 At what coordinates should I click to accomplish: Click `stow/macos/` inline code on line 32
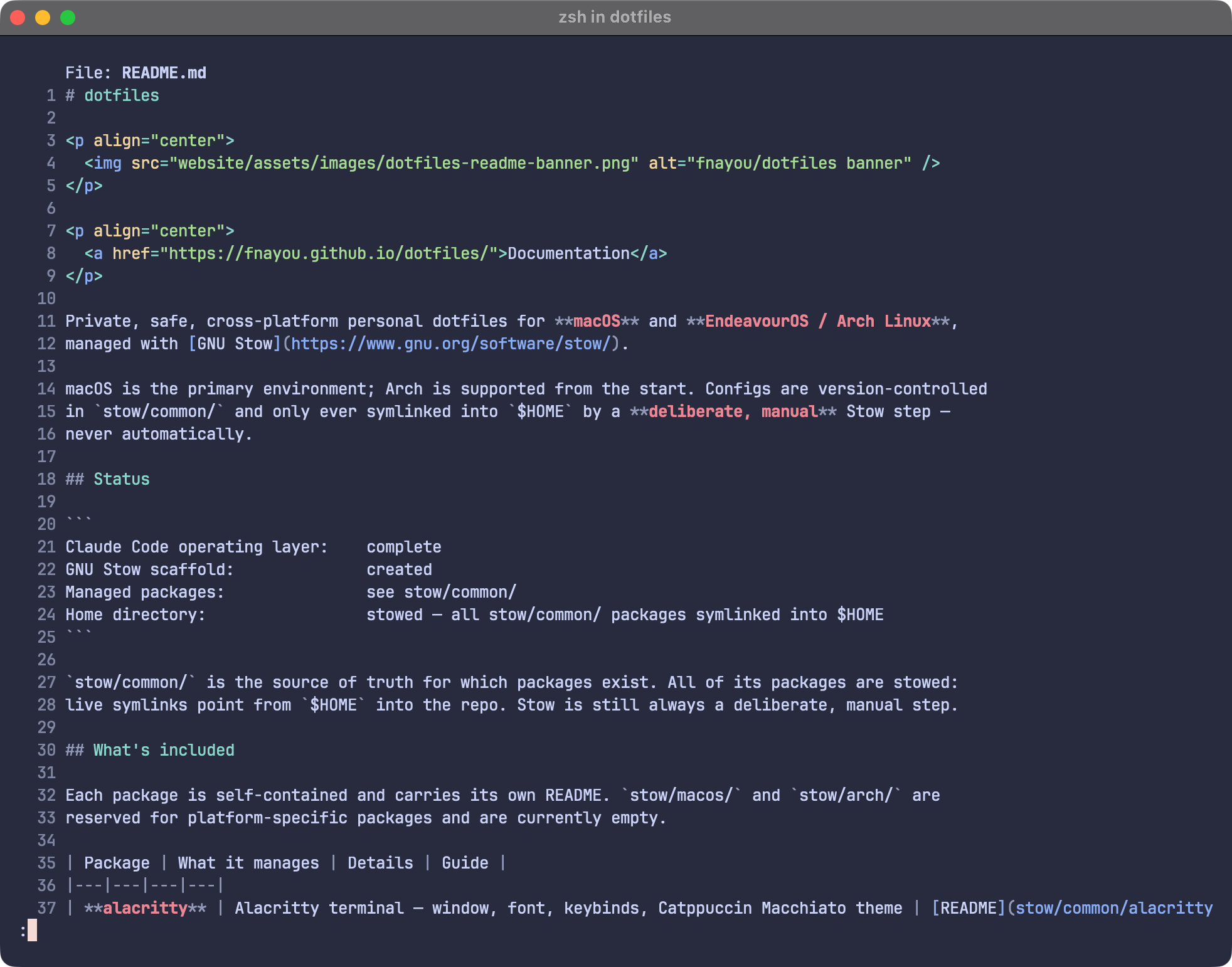(x=681, y=795)
